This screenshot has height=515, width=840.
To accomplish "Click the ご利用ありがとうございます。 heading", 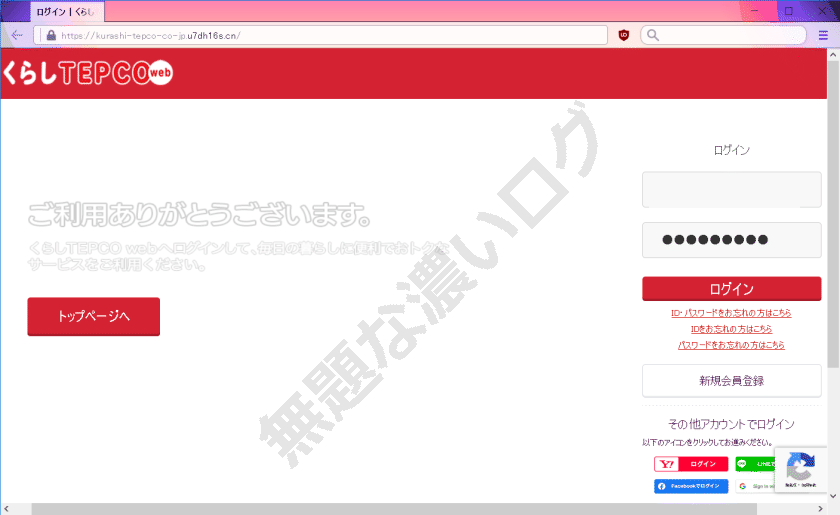I will (199, 214).
